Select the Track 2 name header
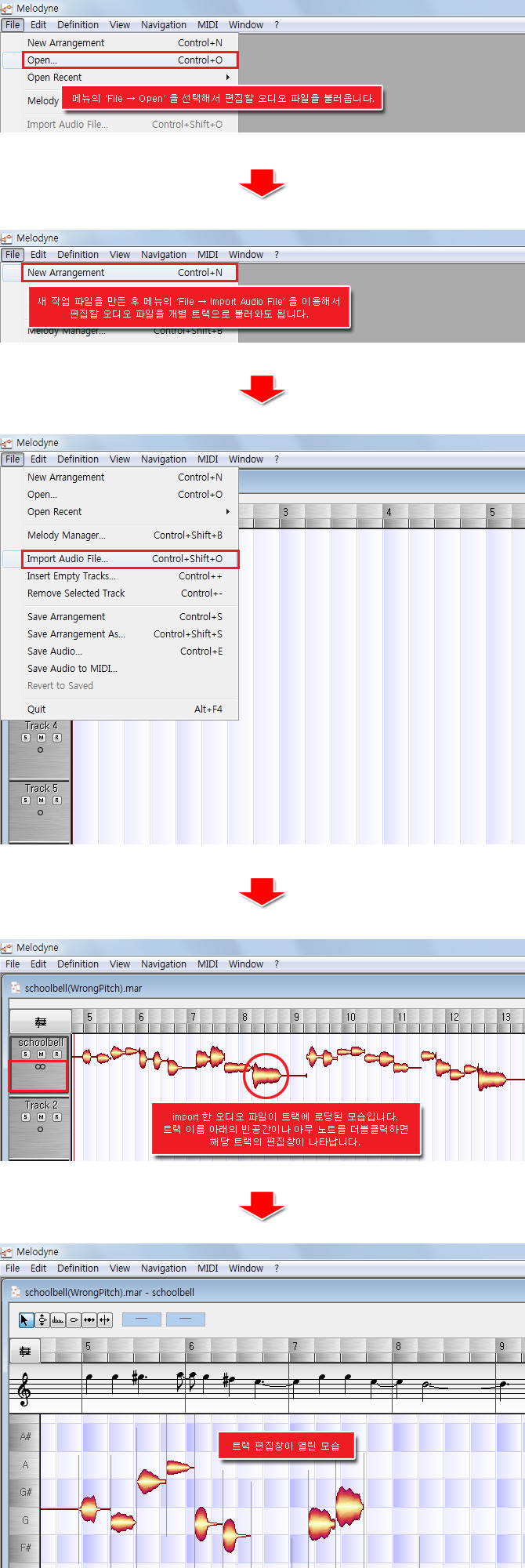Viewport: 525px width, 1568px height. coord(41,1105)
